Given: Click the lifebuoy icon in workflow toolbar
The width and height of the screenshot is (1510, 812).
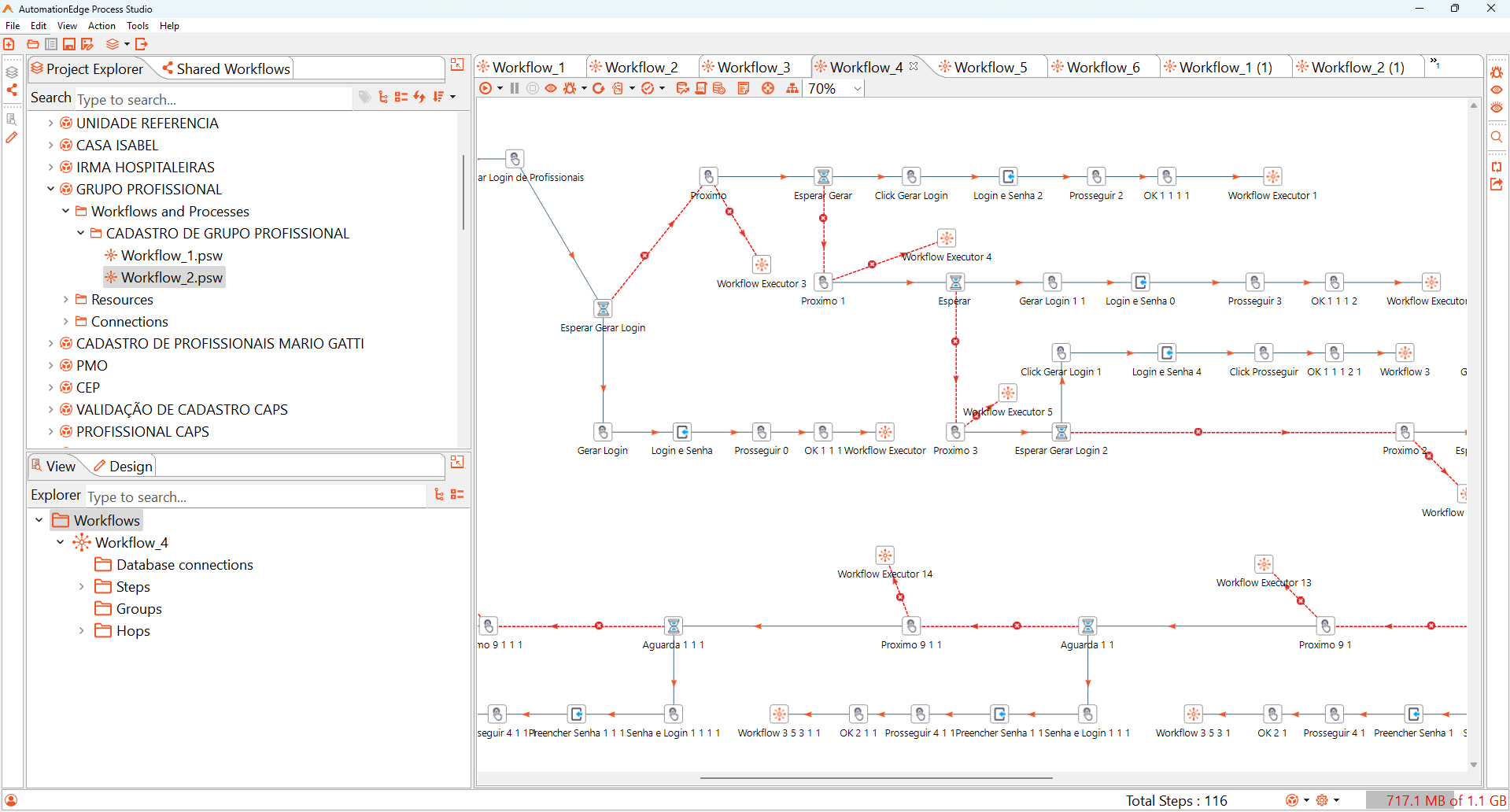Looking at the screenshot, I should [768, 88].
